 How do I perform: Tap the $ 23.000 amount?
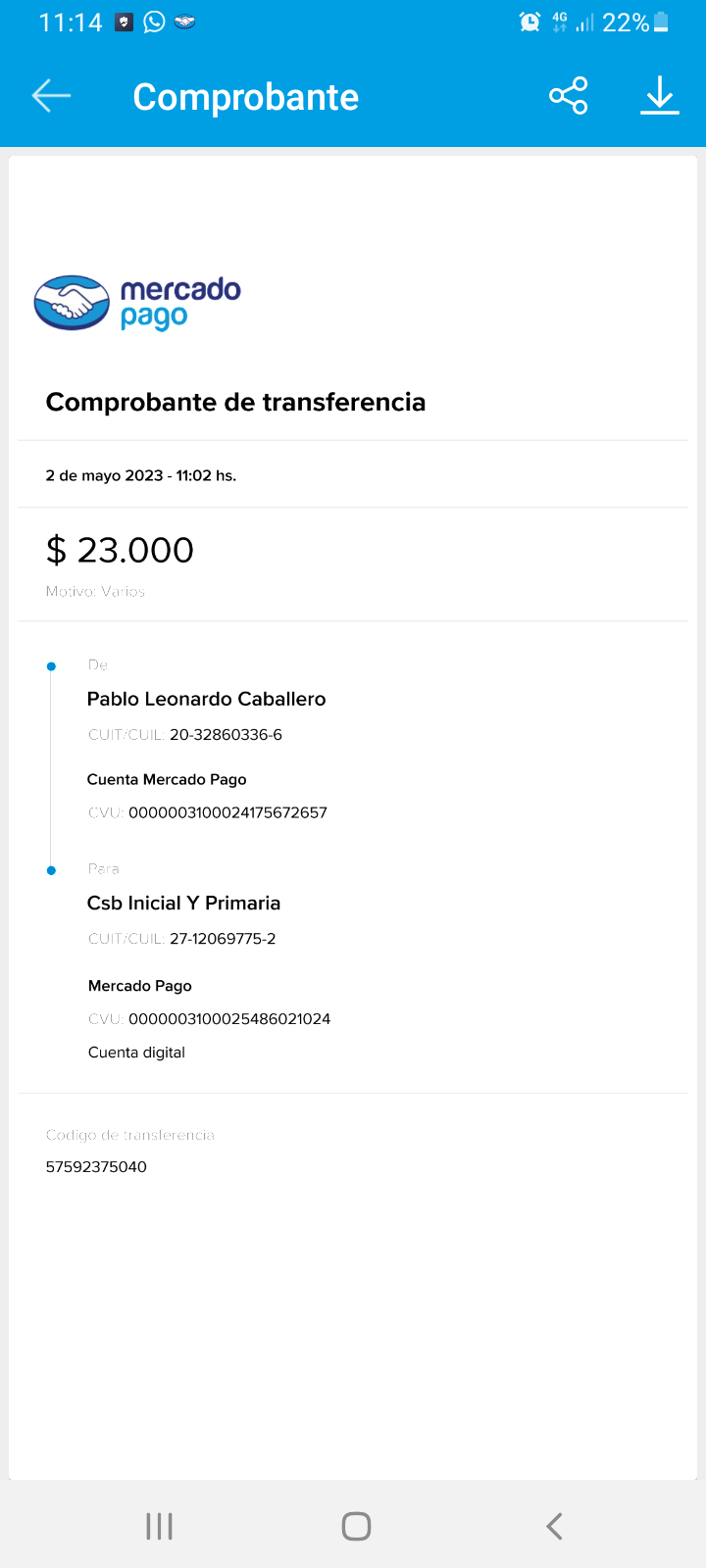click(120, 550)
